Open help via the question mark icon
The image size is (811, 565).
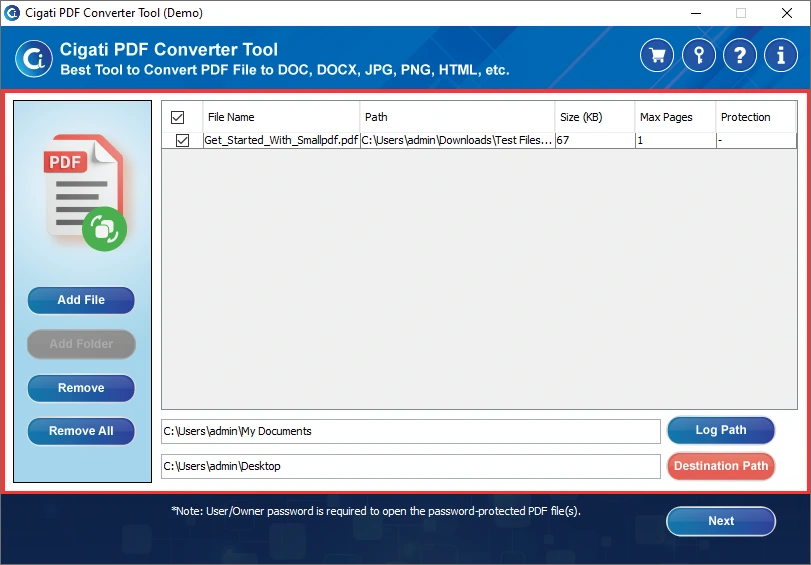(740, 55)
